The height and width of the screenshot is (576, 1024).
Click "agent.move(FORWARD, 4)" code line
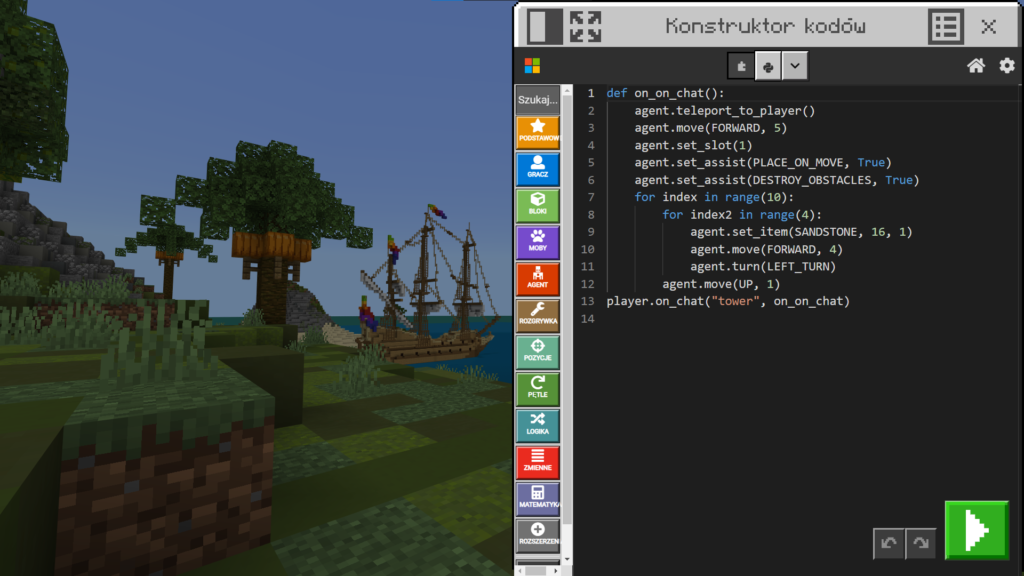click(767, 249)
